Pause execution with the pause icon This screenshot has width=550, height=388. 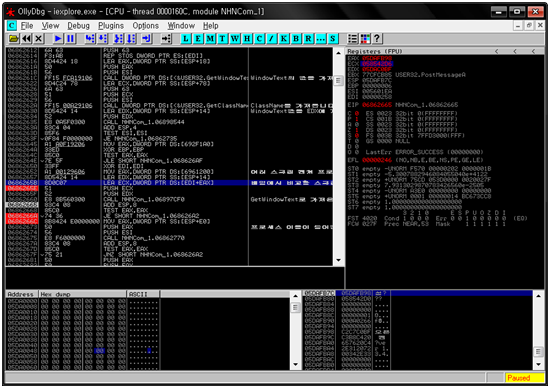click(x=71, y=39)
